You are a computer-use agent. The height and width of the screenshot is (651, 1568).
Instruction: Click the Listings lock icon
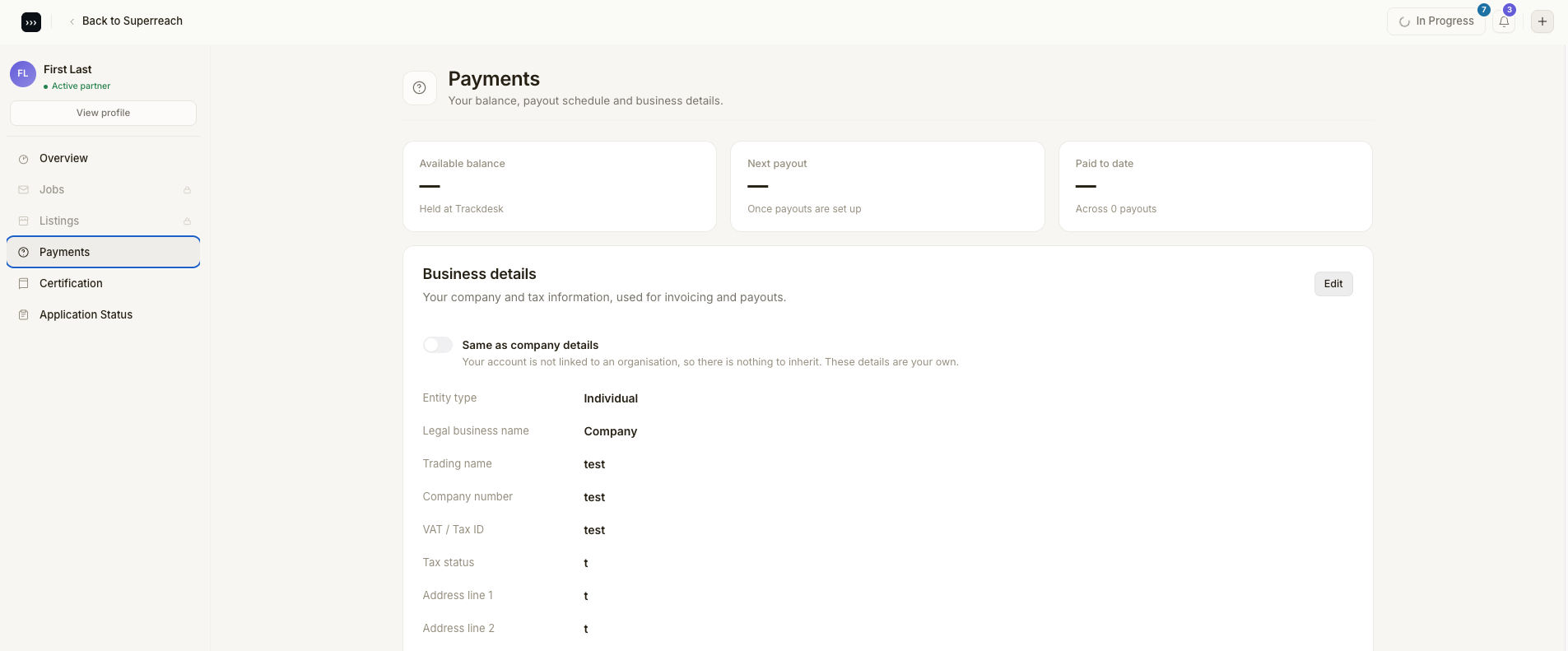point(187,221)
